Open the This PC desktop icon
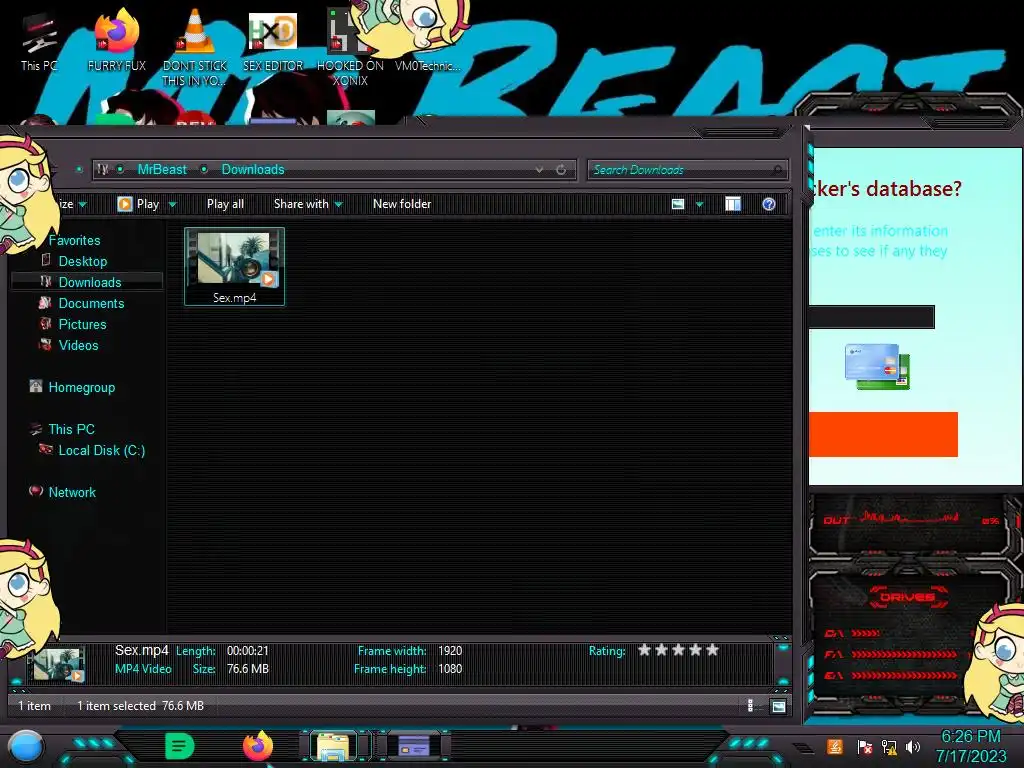Image resolution: width=1024 pixels, height=768 pixels. point(39,42)
